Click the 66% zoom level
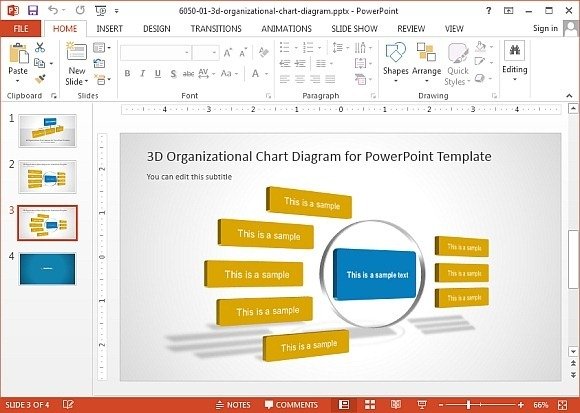580x413 pixels. 540,405
